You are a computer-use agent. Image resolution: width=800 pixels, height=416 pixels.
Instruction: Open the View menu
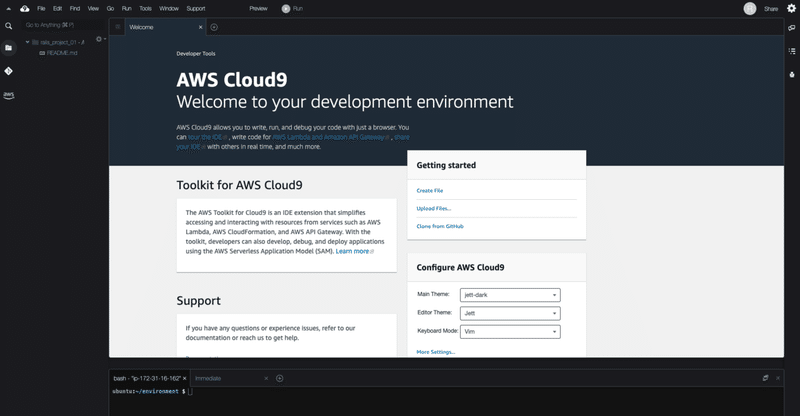[93, 9]
